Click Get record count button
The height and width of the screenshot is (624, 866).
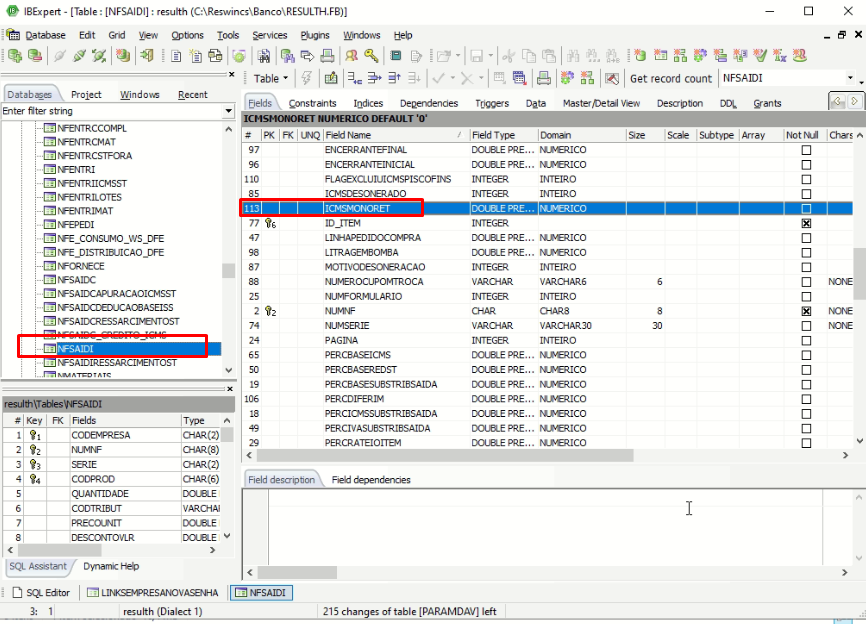670,78
